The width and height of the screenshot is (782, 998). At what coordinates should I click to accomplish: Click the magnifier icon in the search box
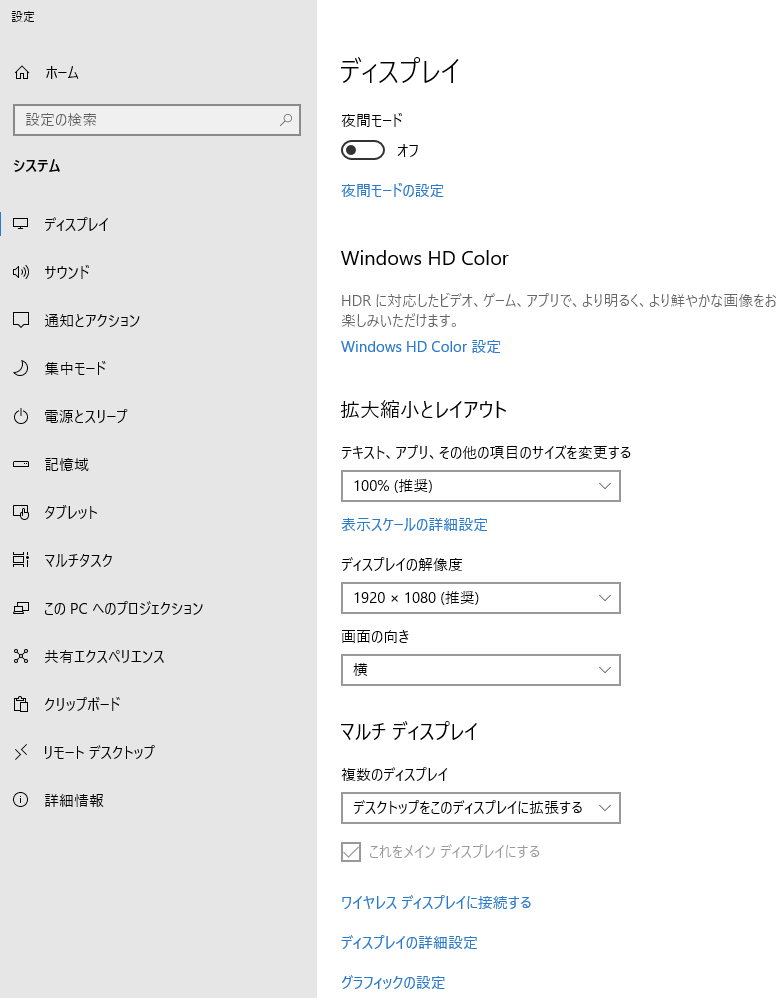(x=286, y=120)
